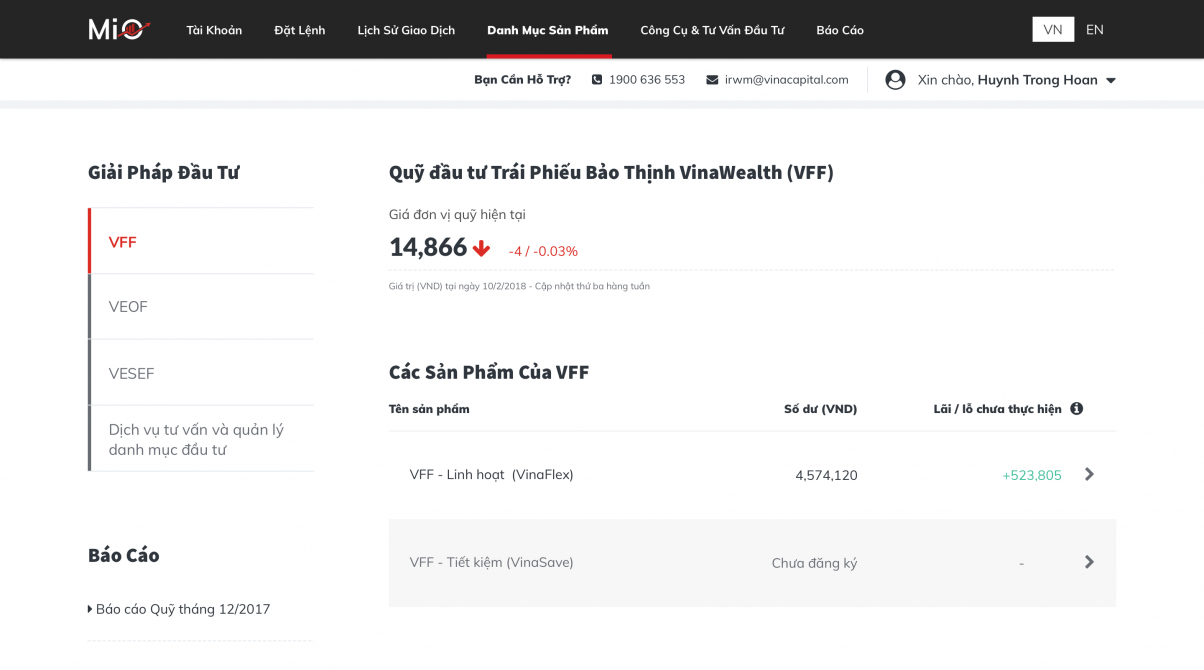The height and width of the screenshot is (670, 1204).
Task: Open Lịch Sử Giao Dịch page
Action: click(406, 30)
